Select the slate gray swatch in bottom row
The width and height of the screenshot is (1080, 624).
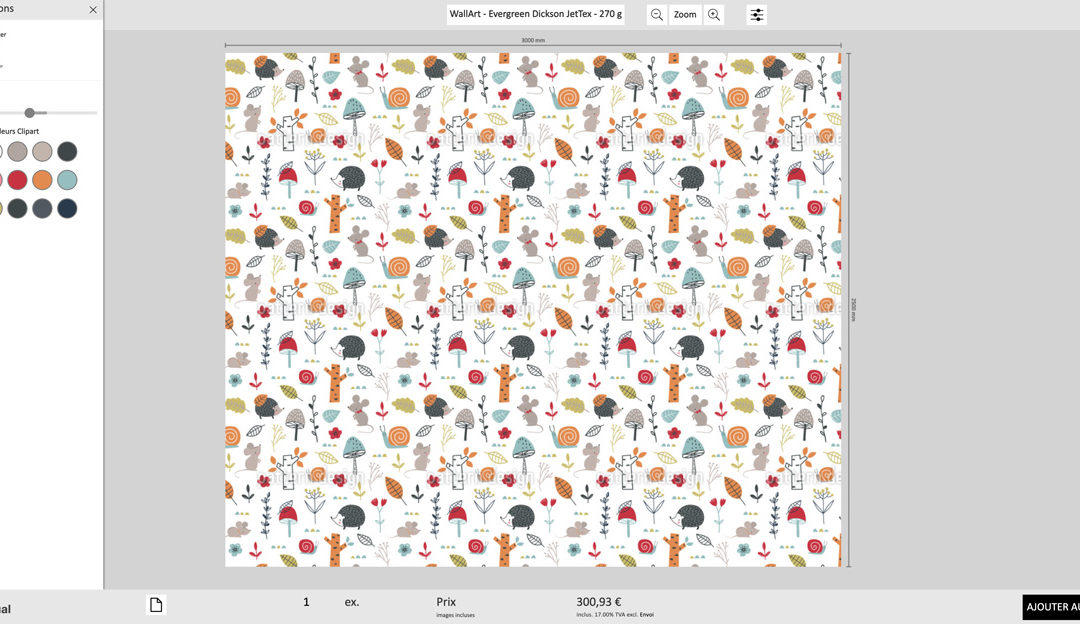[x=42, y=208]
